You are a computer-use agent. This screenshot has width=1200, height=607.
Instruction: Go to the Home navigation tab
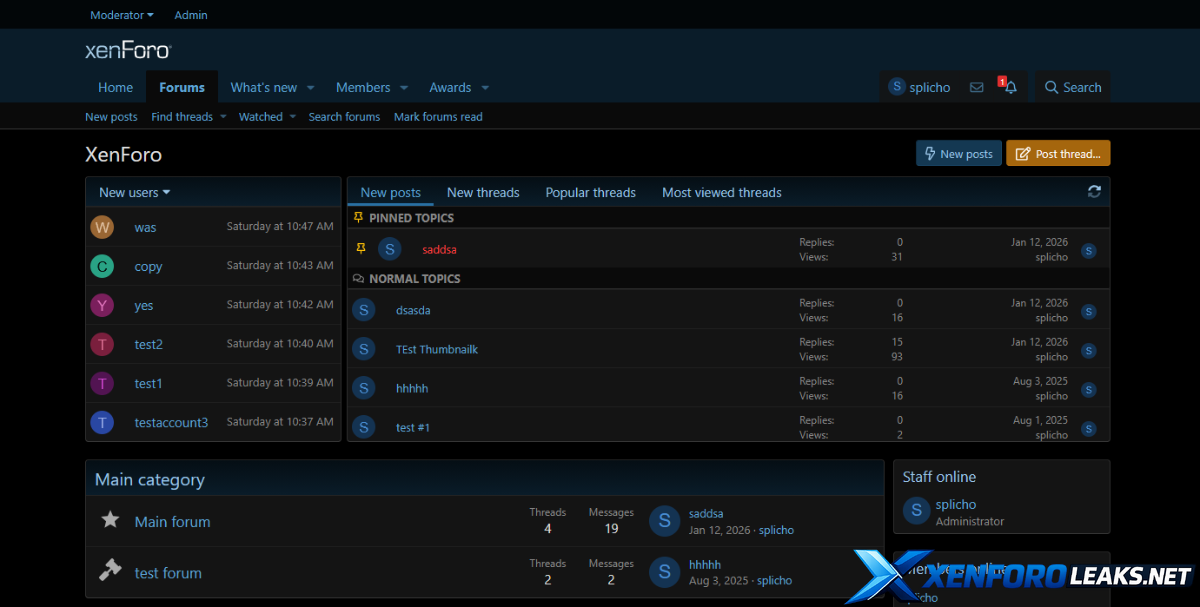(116, 88)
